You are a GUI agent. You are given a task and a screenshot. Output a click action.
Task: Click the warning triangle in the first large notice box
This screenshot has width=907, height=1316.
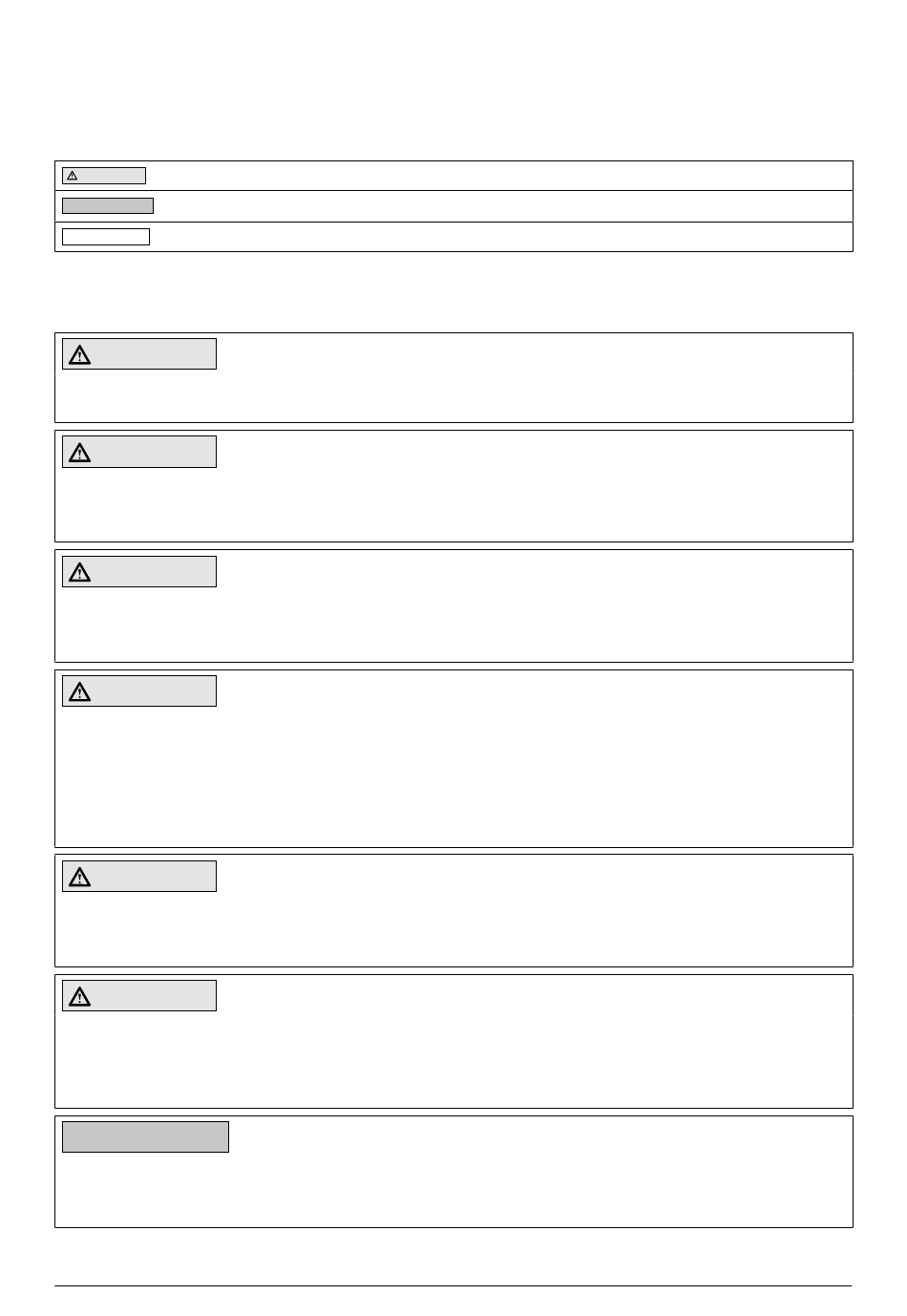[x=80, y=355]
